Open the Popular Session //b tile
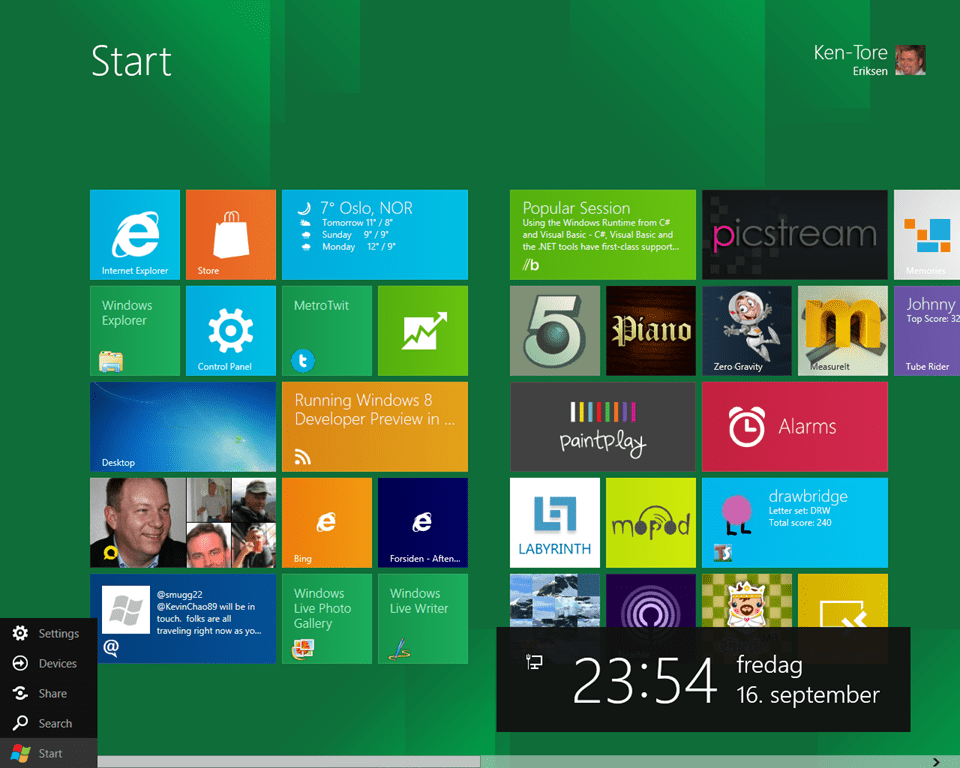The image size is (960, 768). tap(603, 235)
